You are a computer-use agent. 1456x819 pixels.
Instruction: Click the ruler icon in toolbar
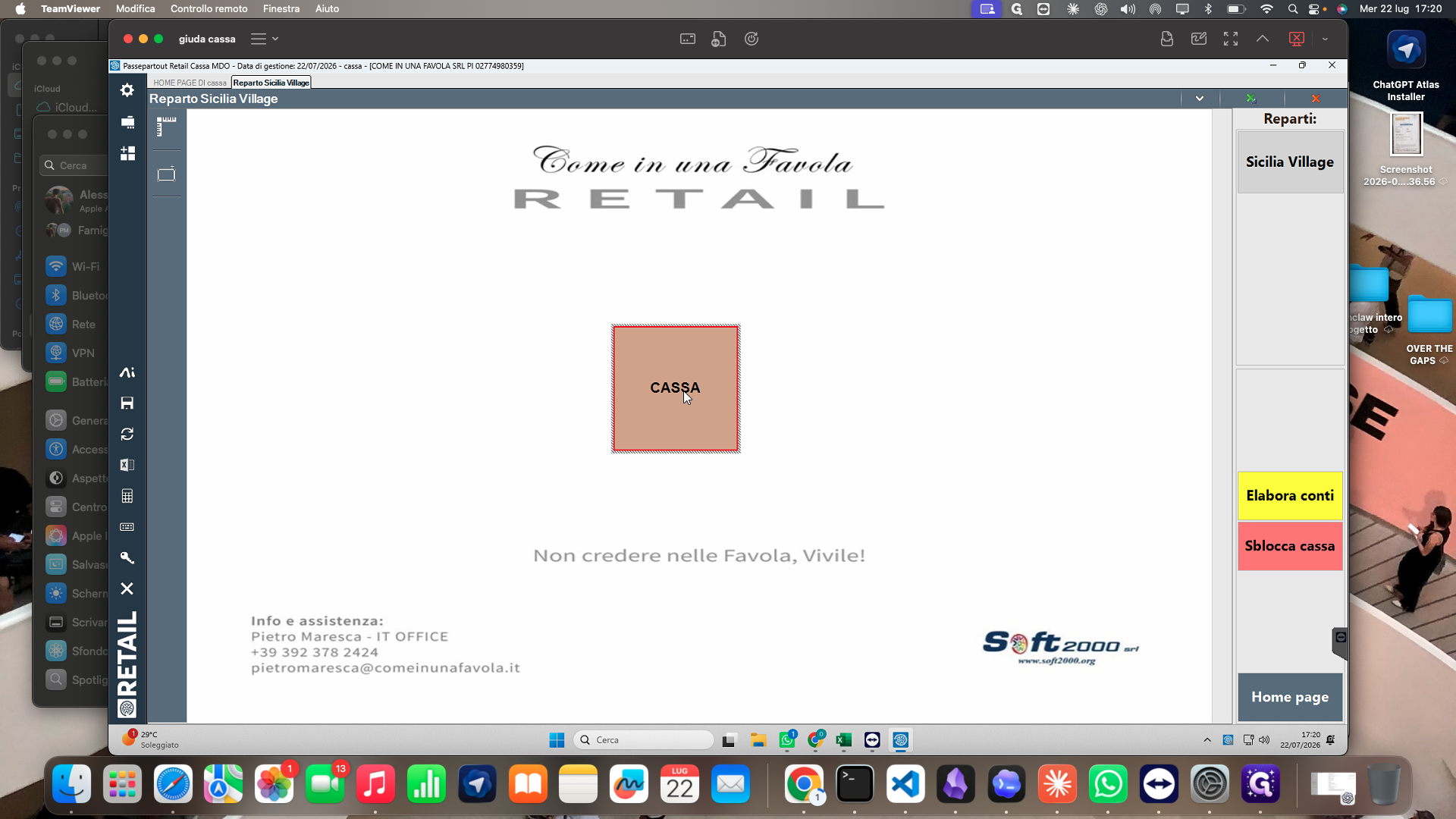(x=166, y=127)
